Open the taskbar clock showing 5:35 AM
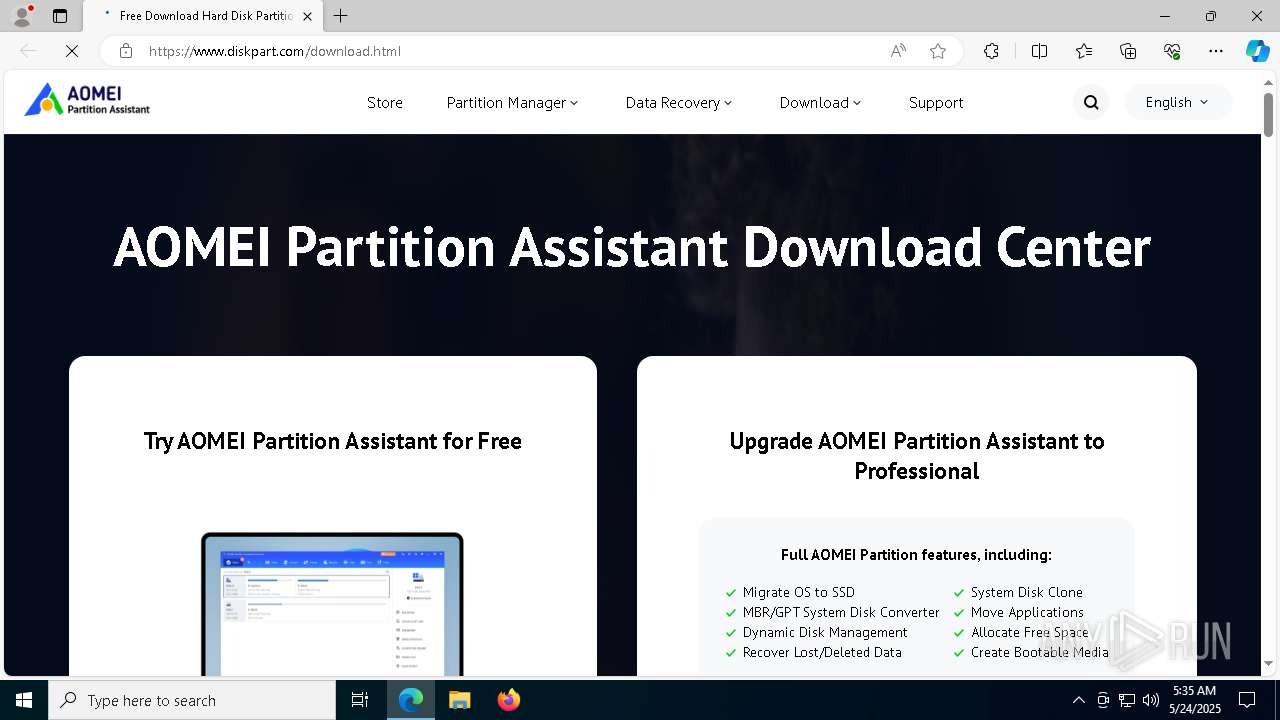The height and width of the screenshot is (720, 1280). pos(1194,700)
